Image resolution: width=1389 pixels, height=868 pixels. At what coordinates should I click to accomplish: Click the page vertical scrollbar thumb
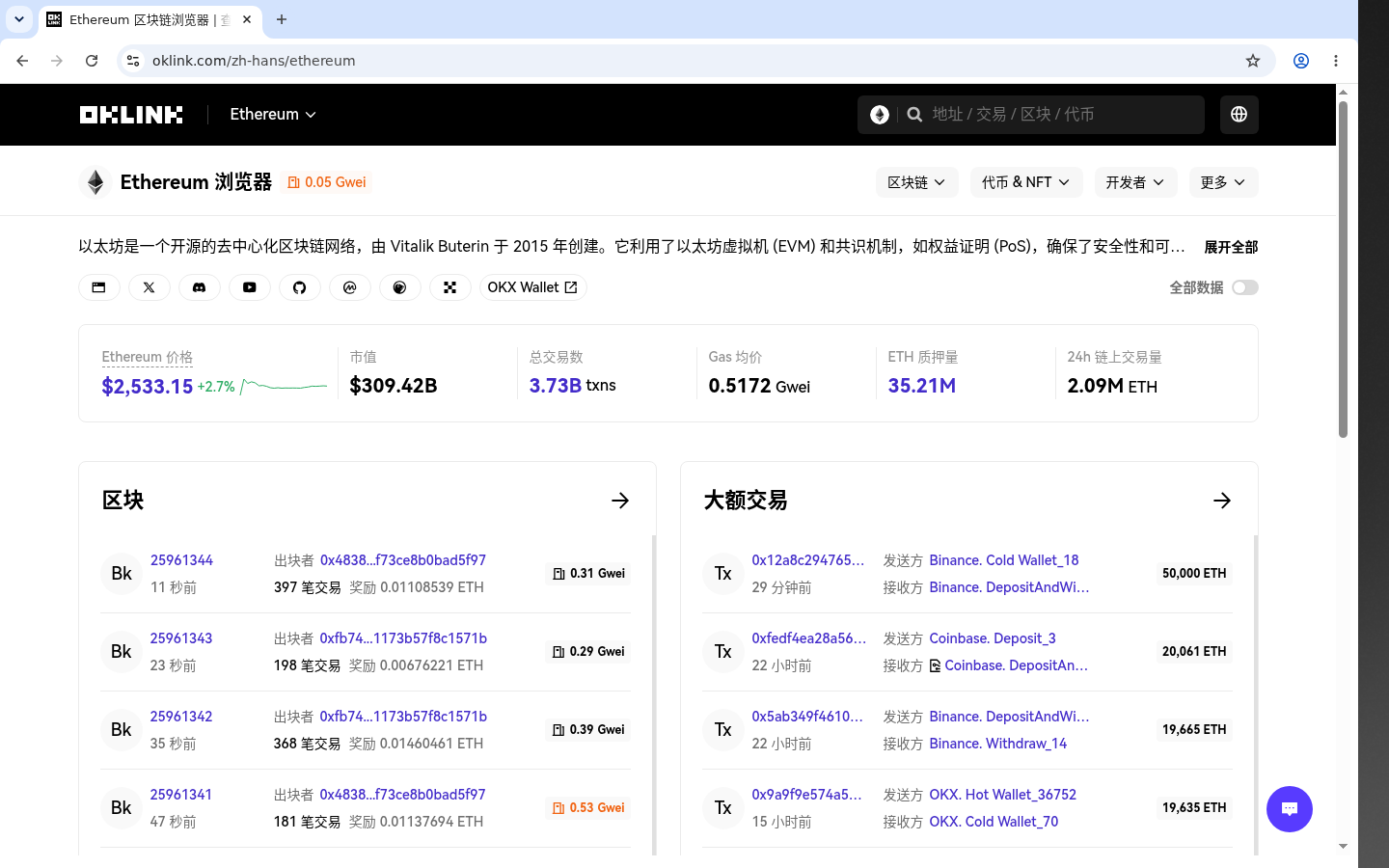tap(1343, 270)
